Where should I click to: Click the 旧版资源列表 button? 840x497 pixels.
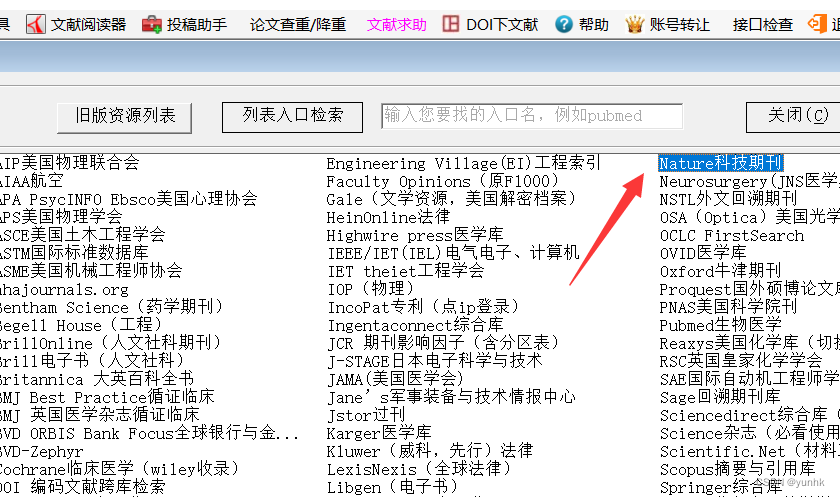(x=125, y=117)
